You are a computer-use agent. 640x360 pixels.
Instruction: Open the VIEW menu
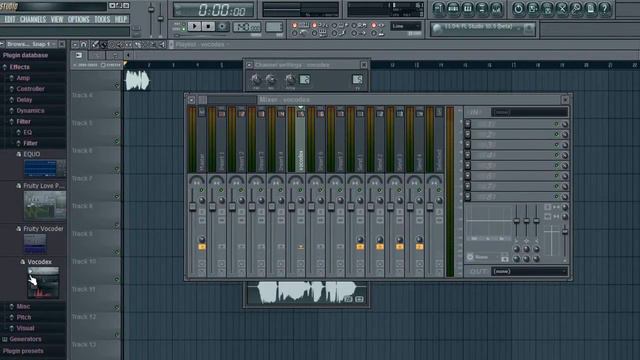pyautogui.click(x=57, y=19)
